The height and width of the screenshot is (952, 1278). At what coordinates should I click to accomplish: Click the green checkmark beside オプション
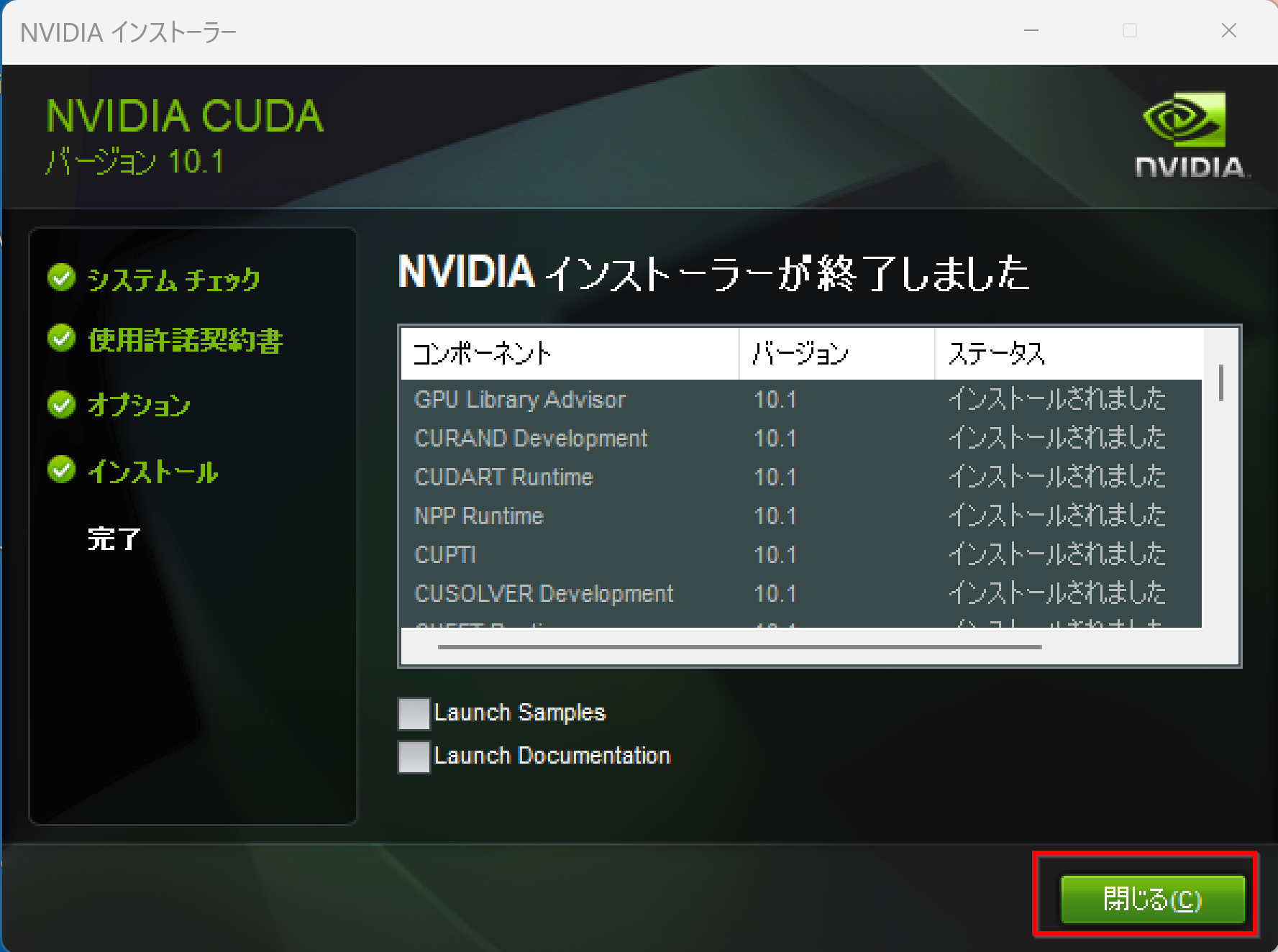tap(62, 404)
